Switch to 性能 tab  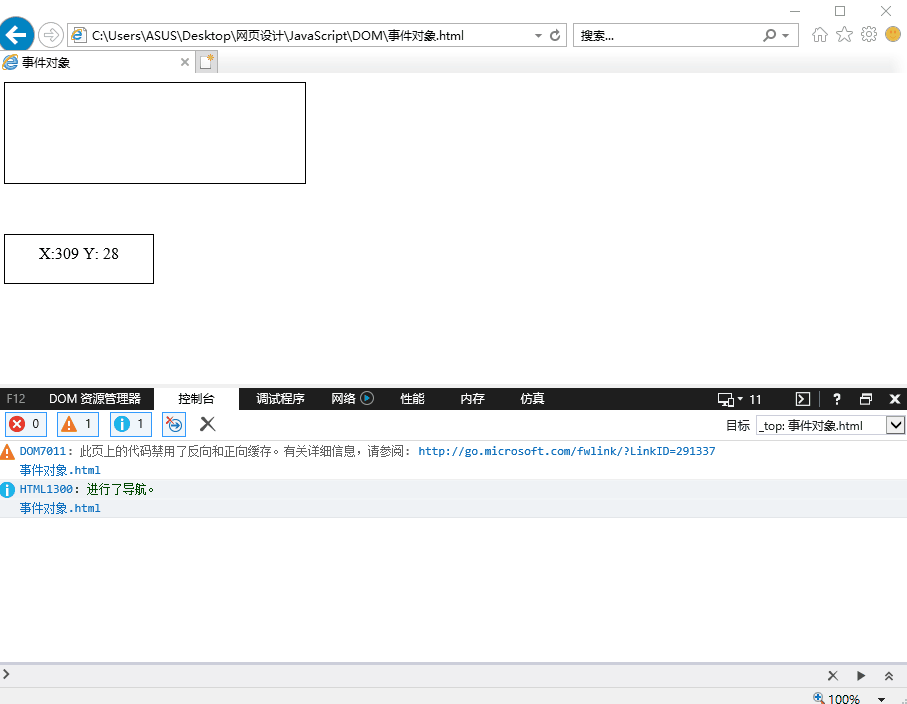[412, 399]
